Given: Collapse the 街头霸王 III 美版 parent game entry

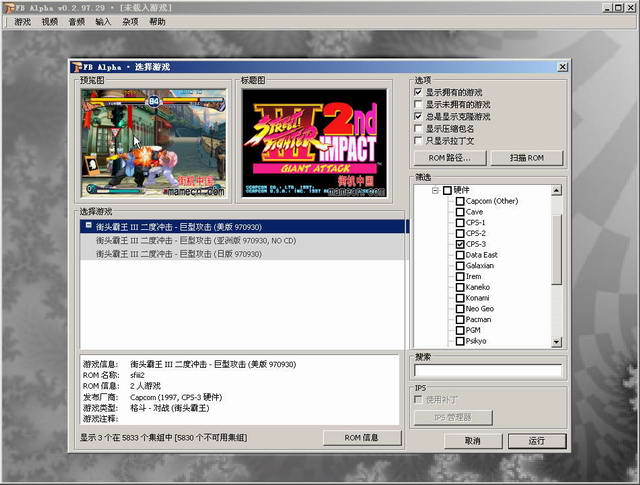Looking at the screenshot, I should (87, 226).
